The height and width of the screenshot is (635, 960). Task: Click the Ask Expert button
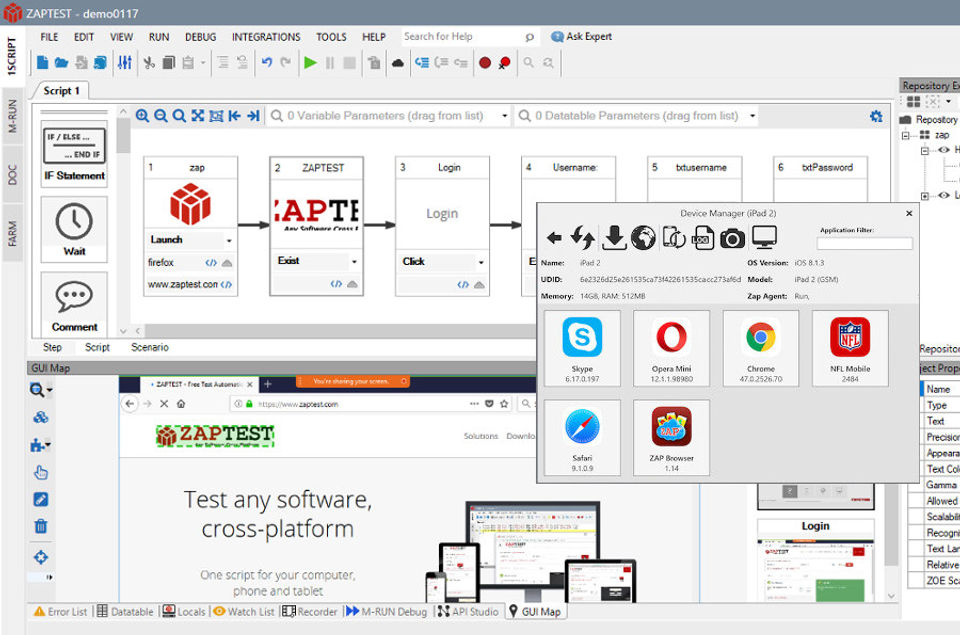pyautogui.click(x=581, y=37)
